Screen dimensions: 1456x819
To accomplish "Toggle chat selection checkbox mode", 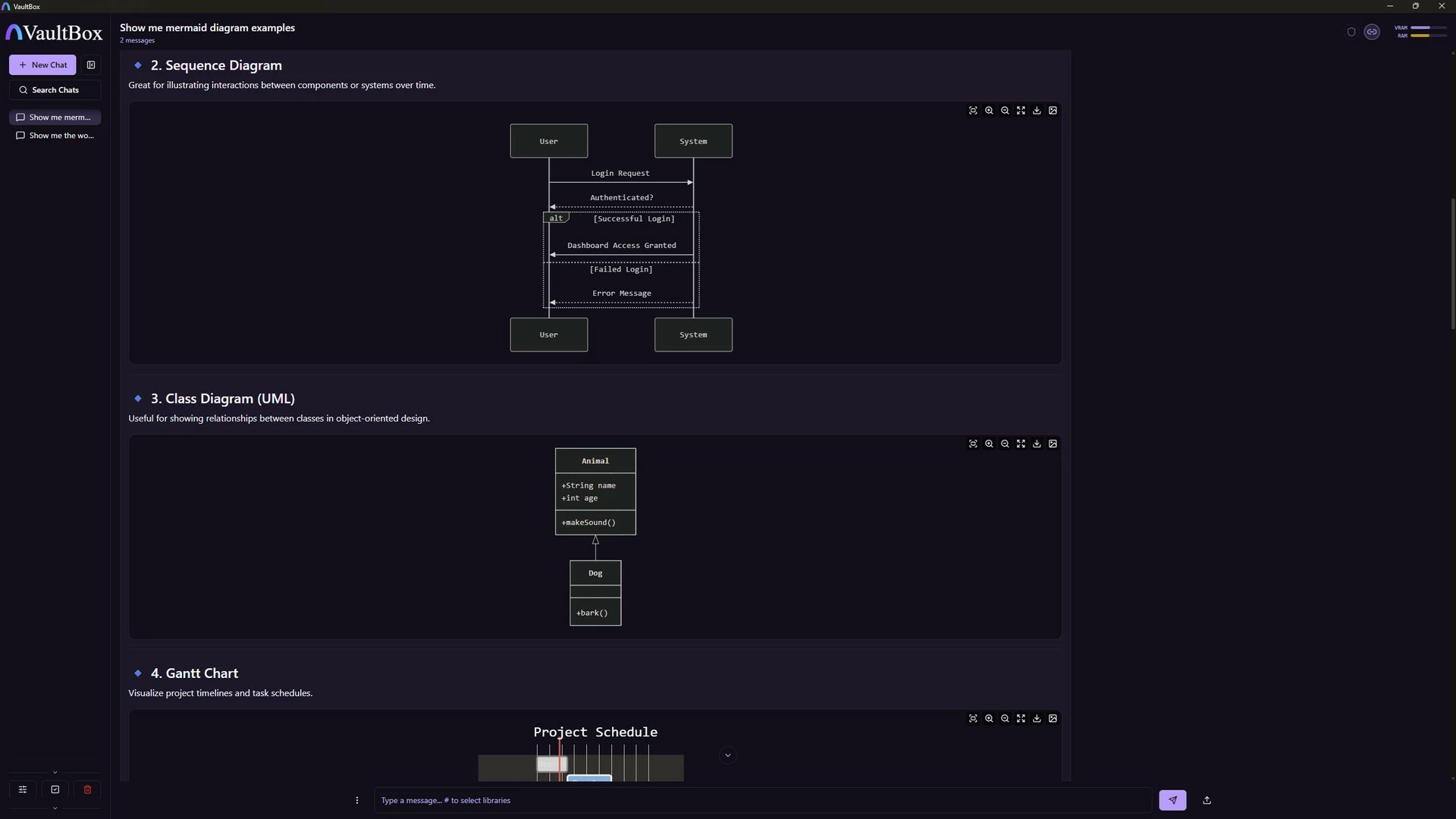I will [x=55, y=789].
